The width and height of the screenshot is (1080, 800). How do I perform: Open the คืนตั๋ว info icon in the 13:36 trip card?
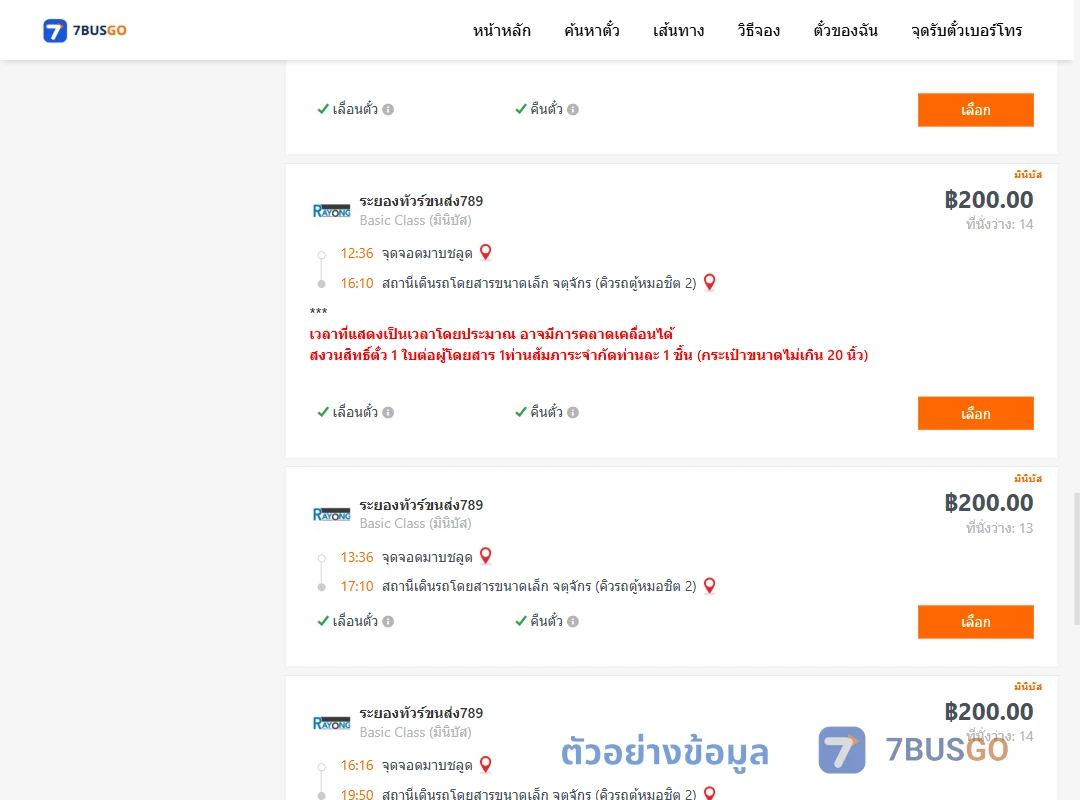point(573,622)
